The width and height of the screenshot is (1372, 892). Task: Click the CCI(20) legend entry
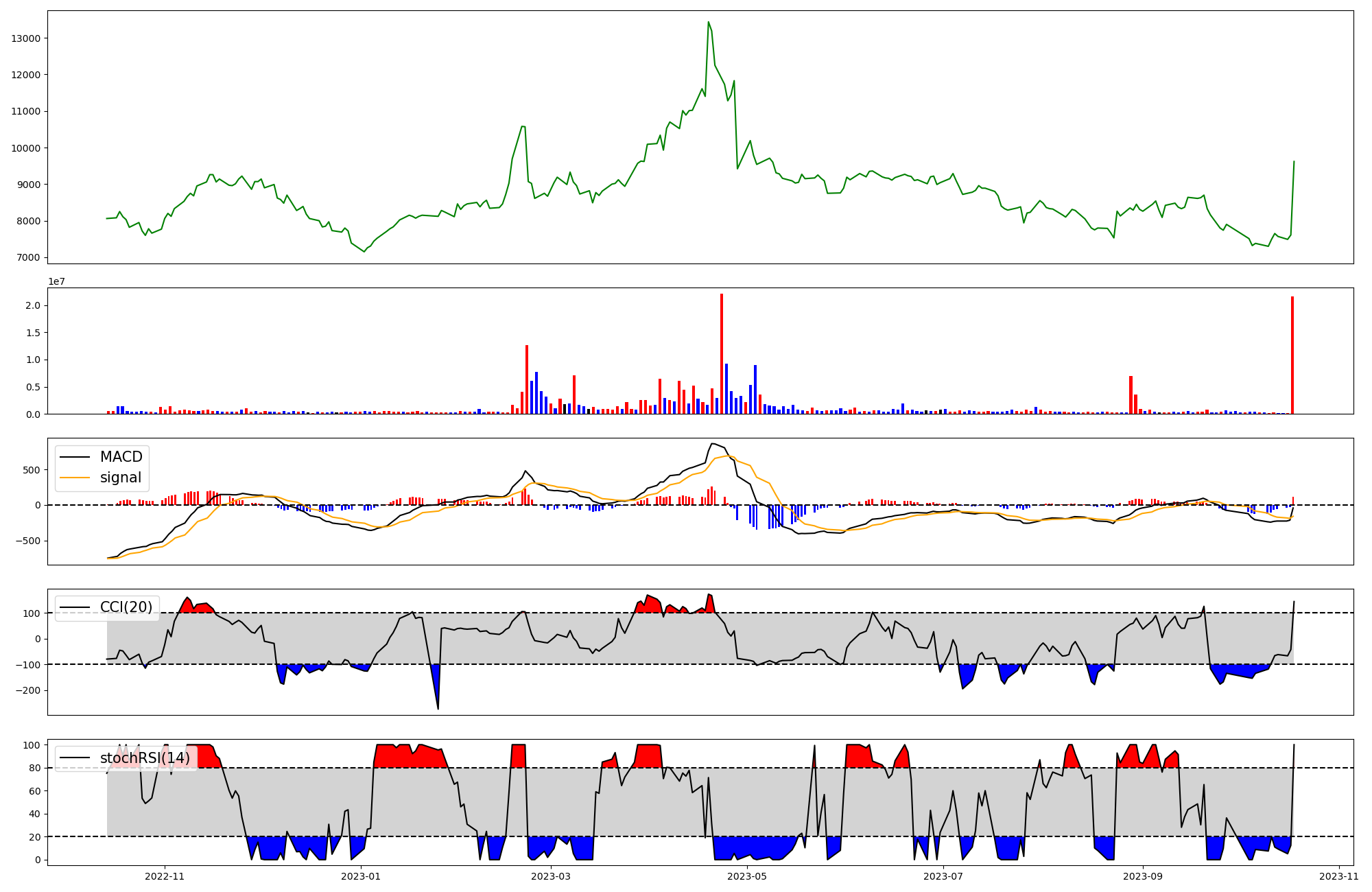[126, 607]
